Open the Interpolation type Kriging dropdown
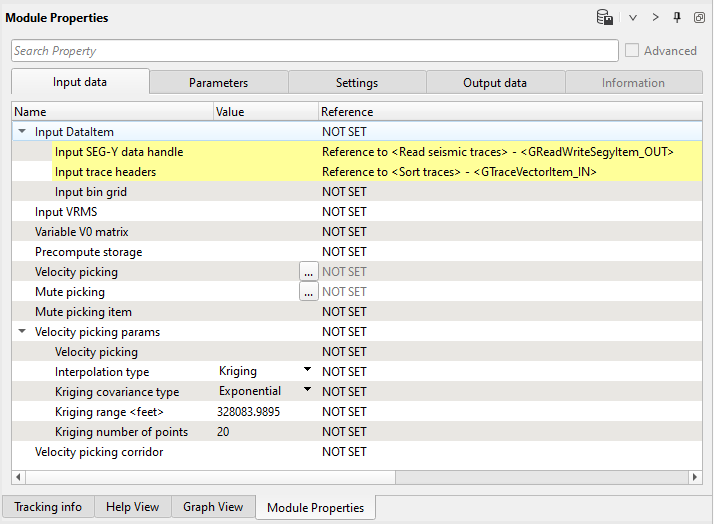 tap(307, 371)
